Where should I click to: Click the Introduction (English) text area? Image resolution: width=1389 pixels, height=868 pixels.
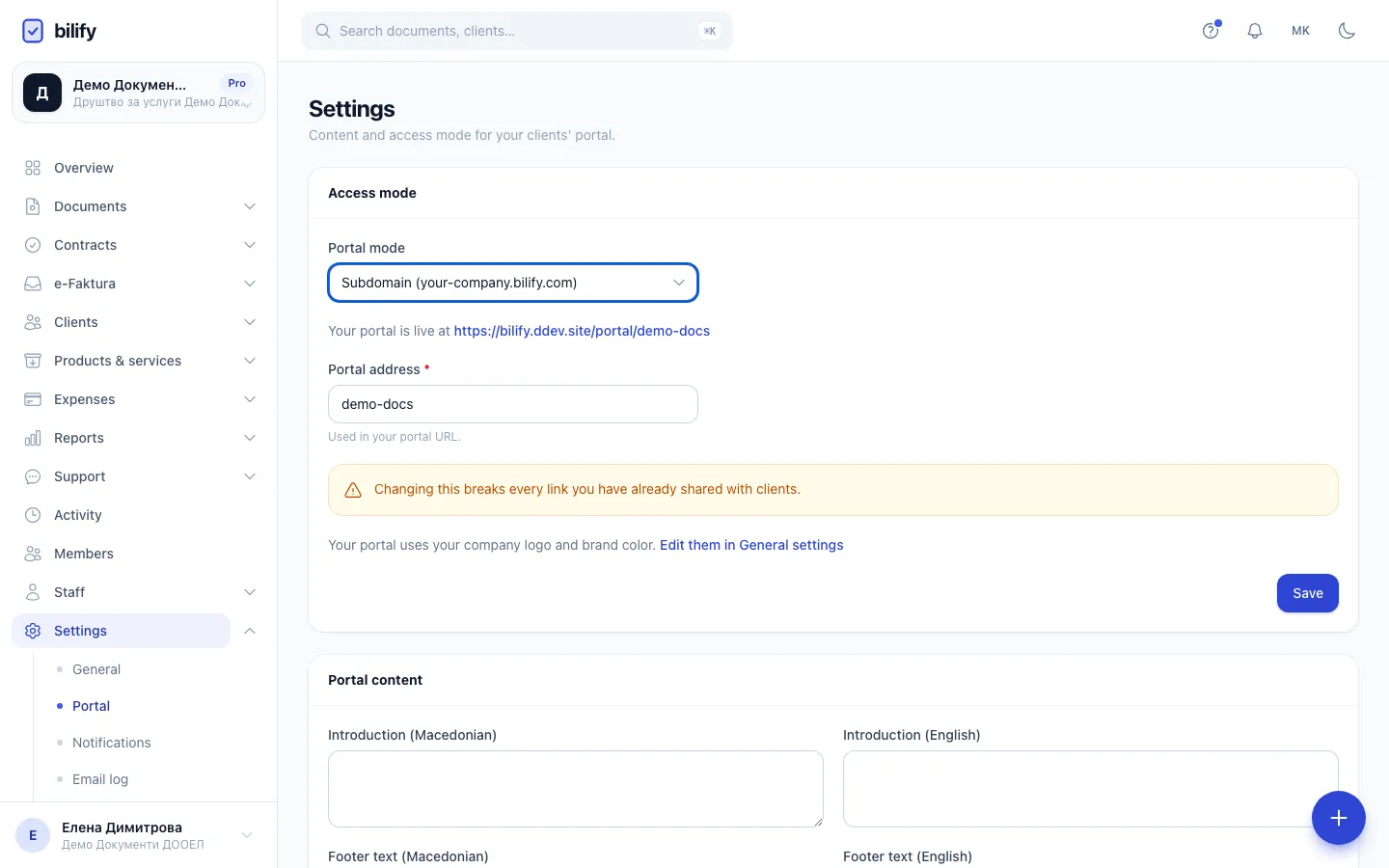(1091, 789)
